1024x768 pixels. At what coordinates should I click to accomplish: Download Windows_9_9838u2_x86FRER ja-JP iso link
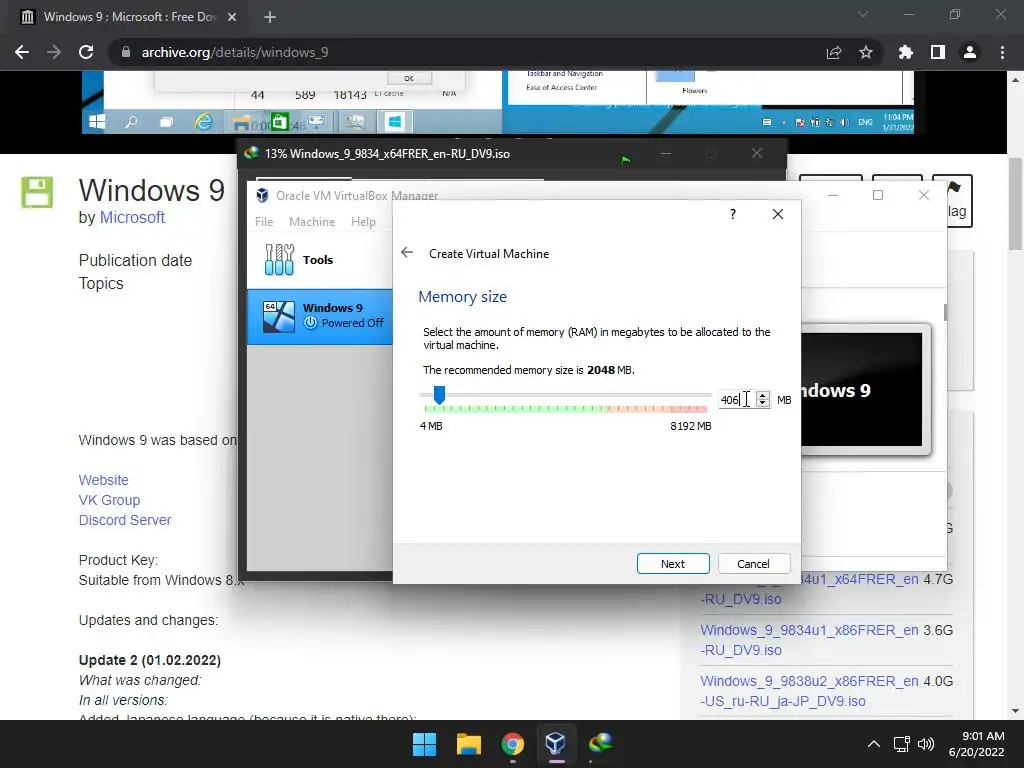pos(809,691)
